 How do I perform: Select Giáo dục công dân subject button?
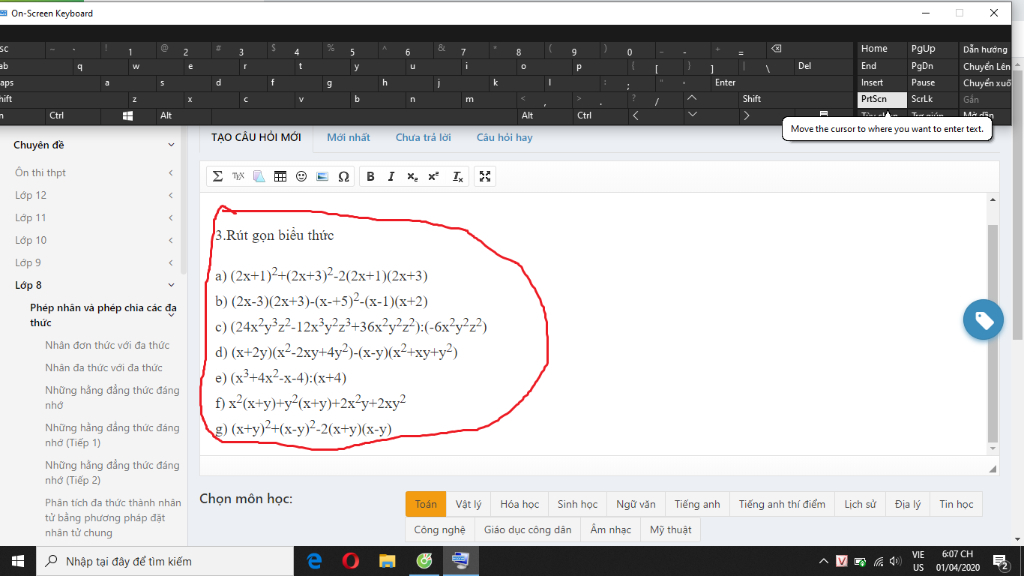[x=527, y=530]
